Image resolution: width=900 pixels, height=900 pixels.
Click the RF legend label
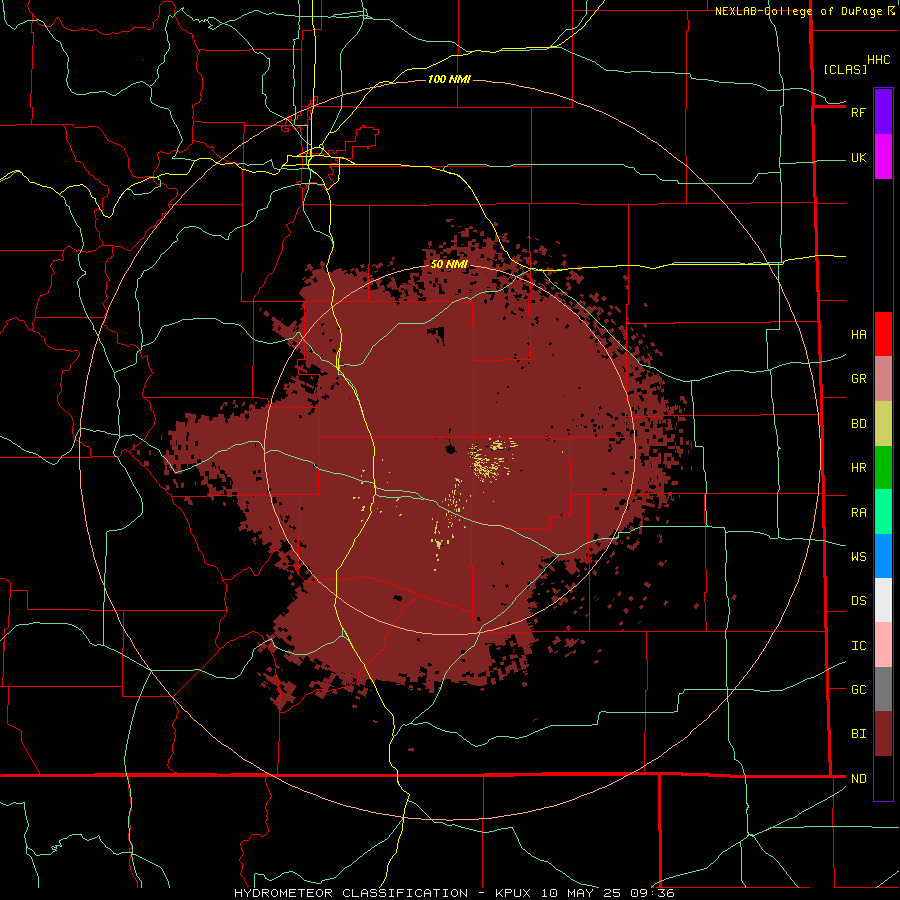point(858,112)
